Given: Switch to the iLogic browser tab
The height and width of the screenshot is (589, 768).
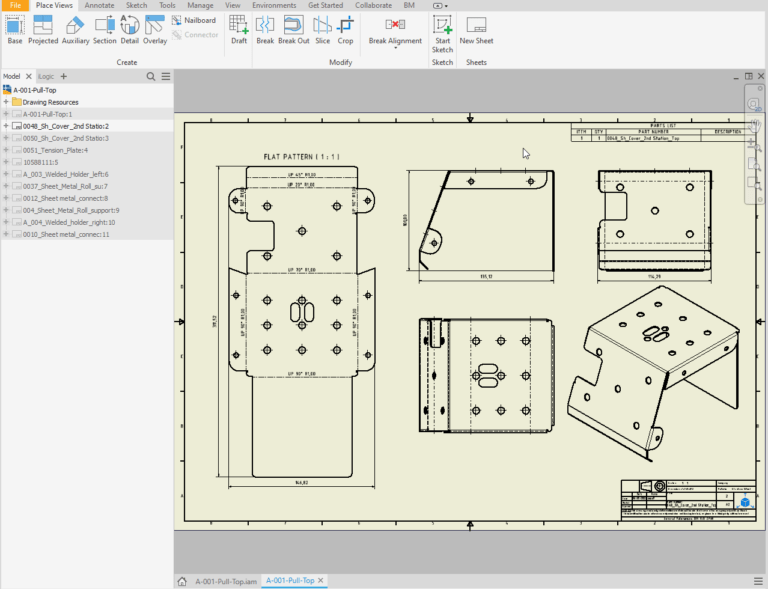Looking at the screenshot, I should pyautogui.click(x=46, y=76).
